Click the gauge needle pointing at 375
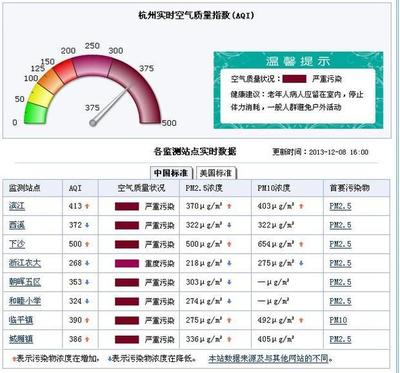 (x=110, y=106)
